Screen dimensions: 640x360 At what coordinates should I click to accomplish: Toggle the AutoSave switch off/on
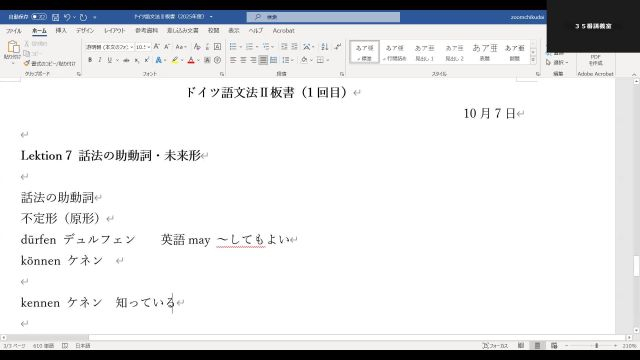point(39,17)
